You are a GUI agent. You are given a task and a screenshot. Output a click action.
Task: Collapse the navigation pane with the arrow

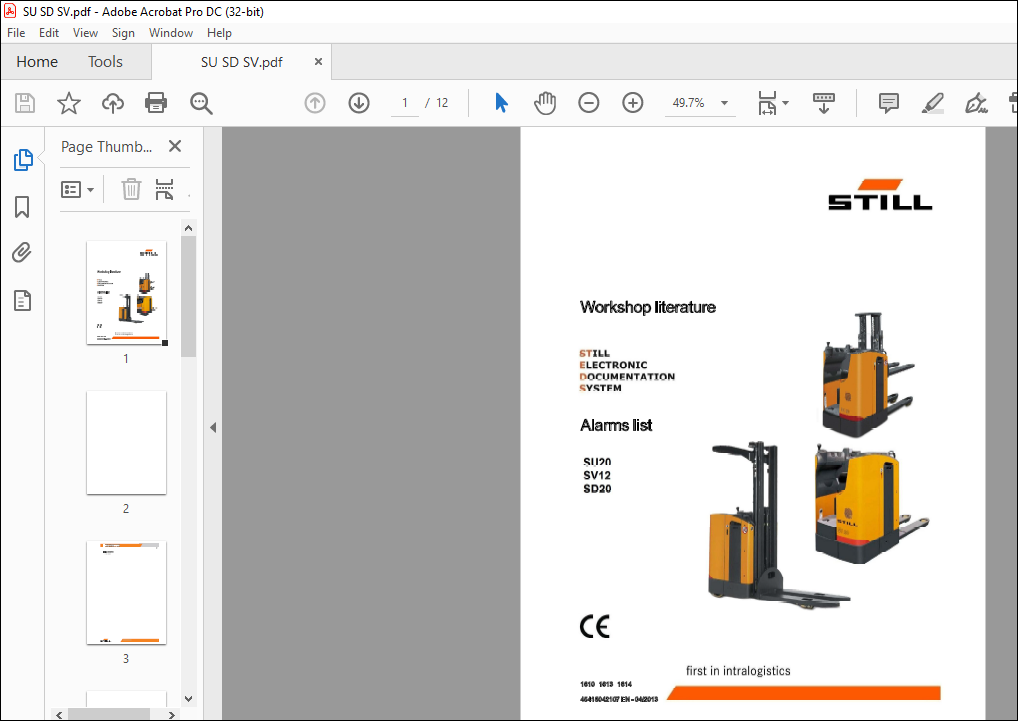(213, 427)
